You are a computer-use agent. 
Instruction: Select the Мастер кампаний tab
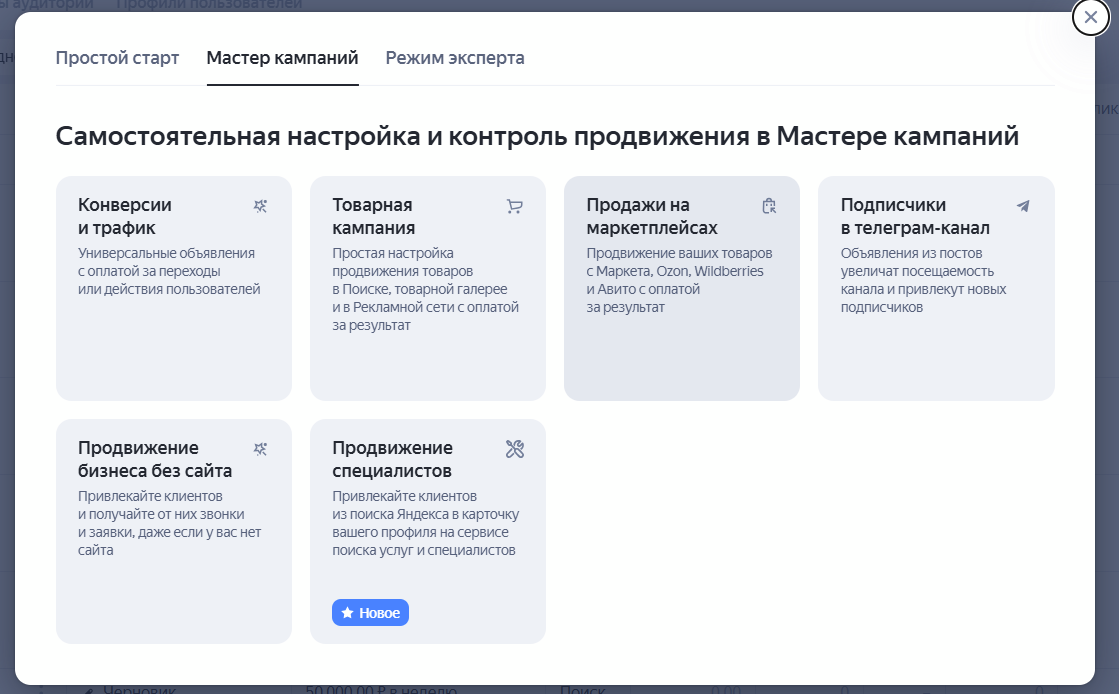point(283,58)
